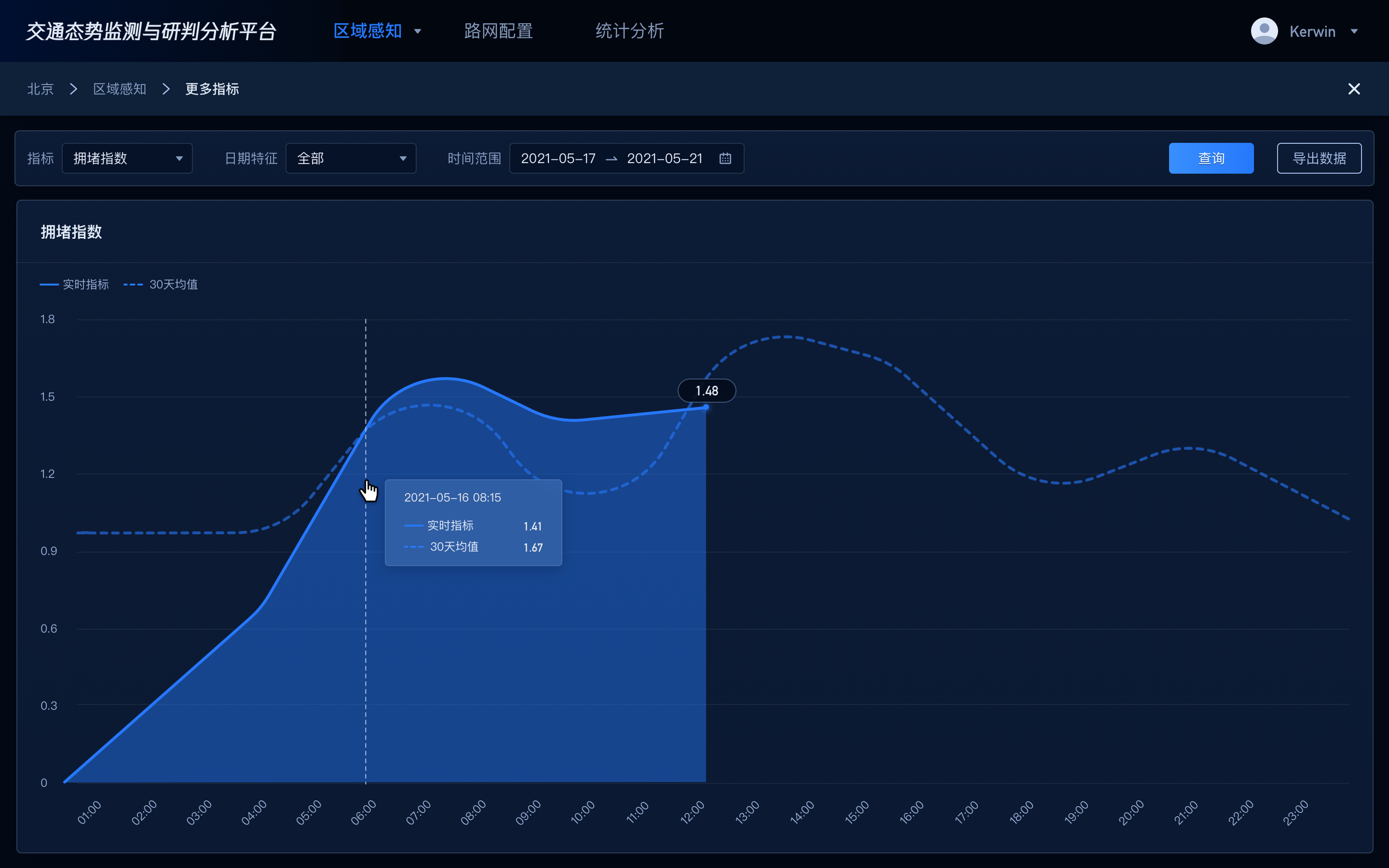Screen dimensions: 1389x868
Task: Open the 统计分析 tab
Action: point(629,31)
